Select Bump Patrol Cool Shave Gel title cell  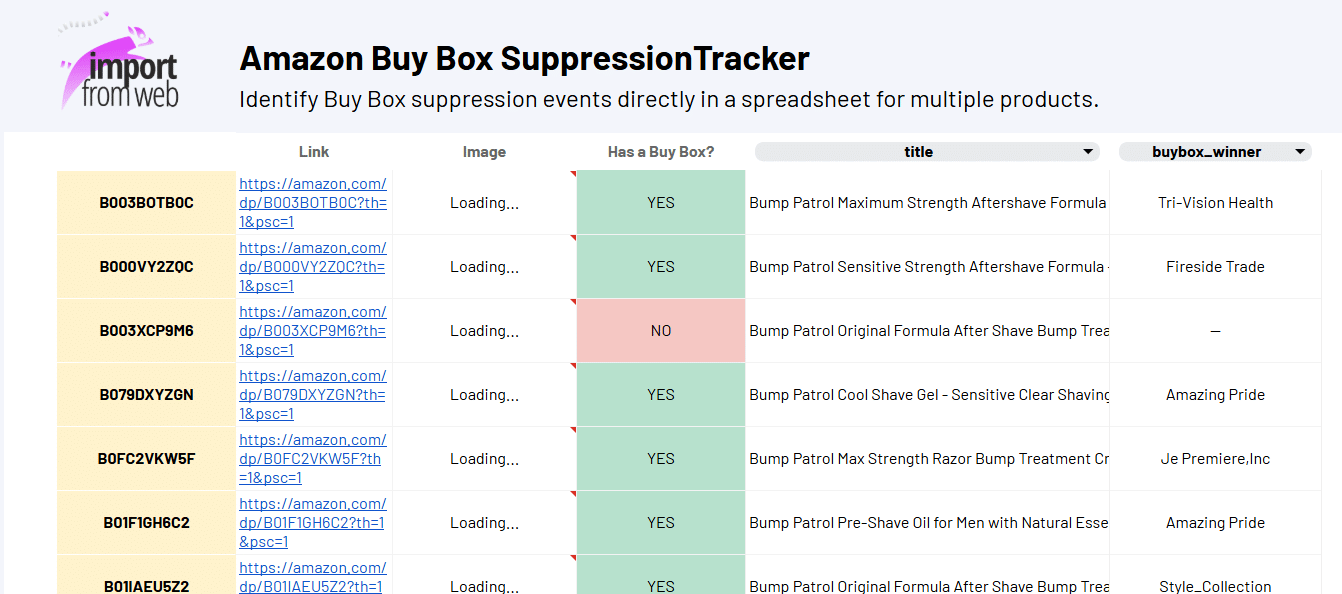tap(927, 395)
